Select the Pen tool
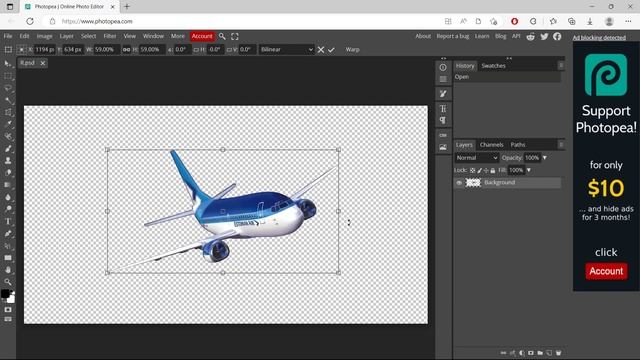Image resolution: width=640 pixels, height=360 pixels. coord(8,233)
